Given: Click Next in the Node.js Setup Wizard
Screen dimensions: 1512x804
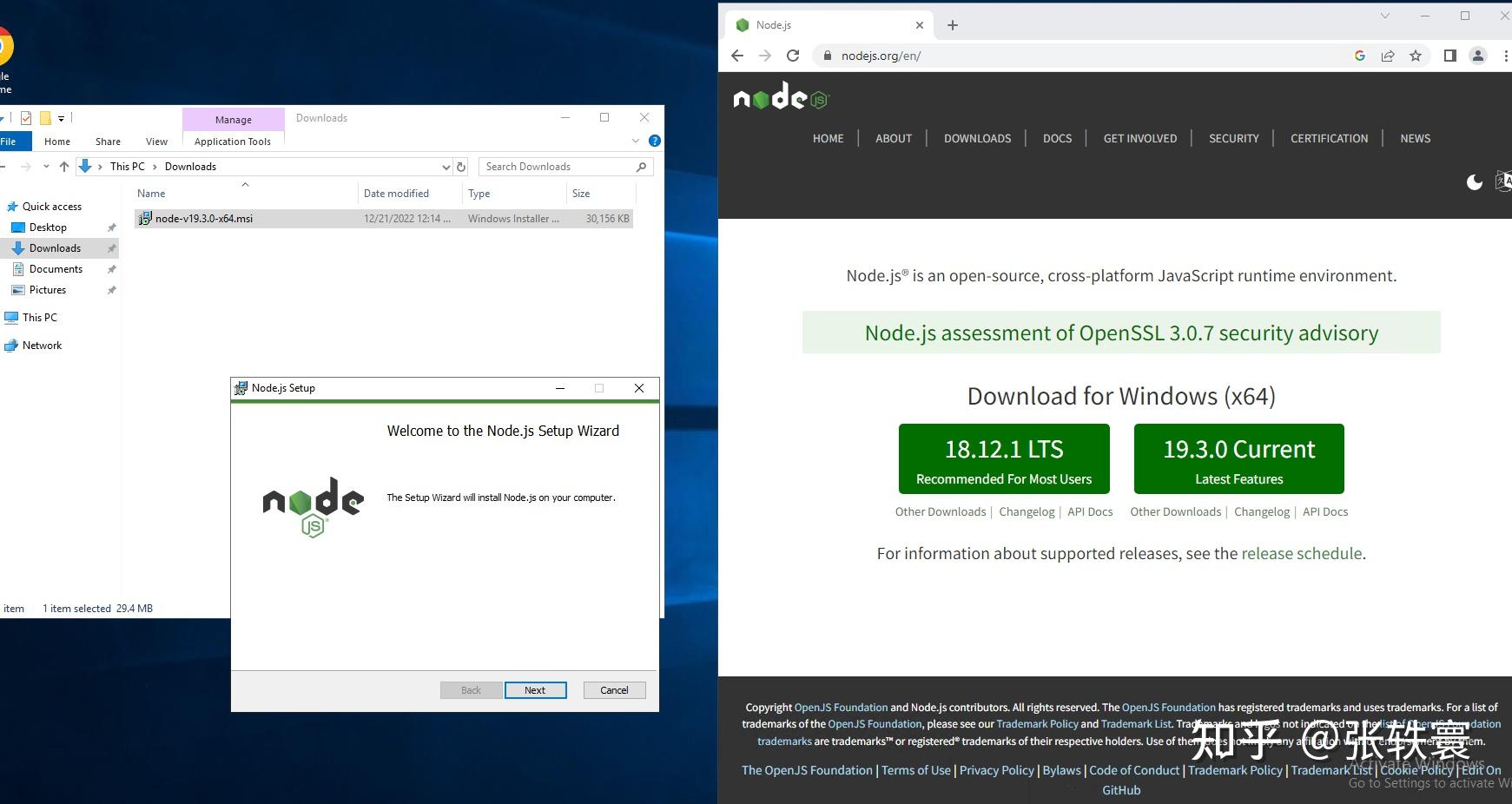Looking at the screenshot, I should point(536,689).
